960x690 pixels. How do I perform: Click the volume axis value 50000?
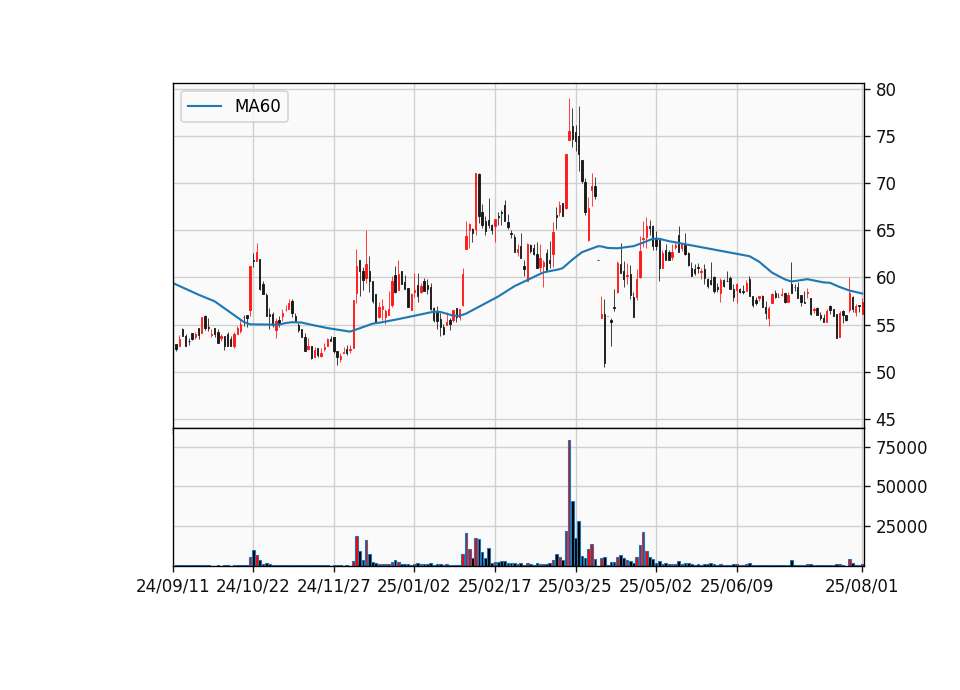(902, 487)
